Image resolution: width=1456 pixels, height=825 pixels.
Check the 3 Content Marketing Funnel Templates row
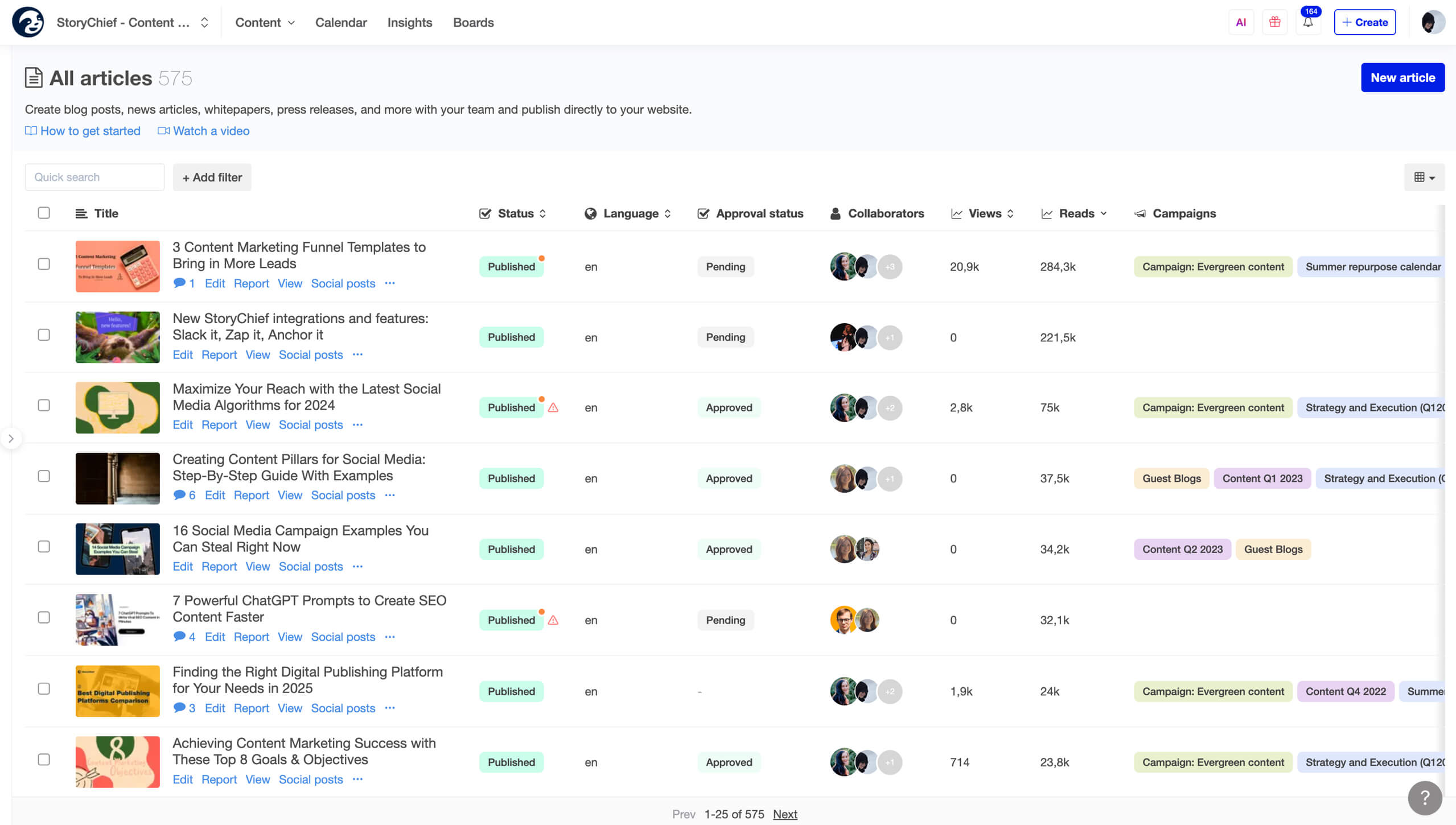(x=44, y=264)
